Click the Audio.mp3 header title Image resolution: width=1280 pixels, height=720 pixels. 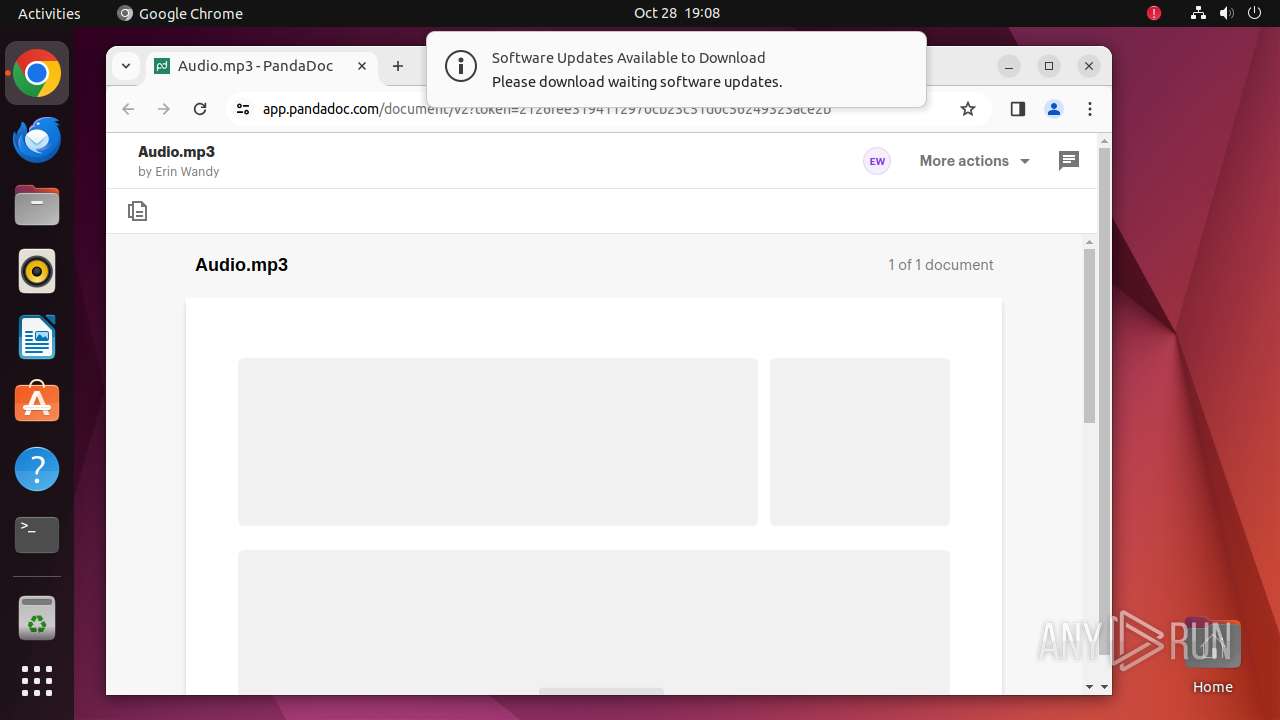click(x=176, y=152)
